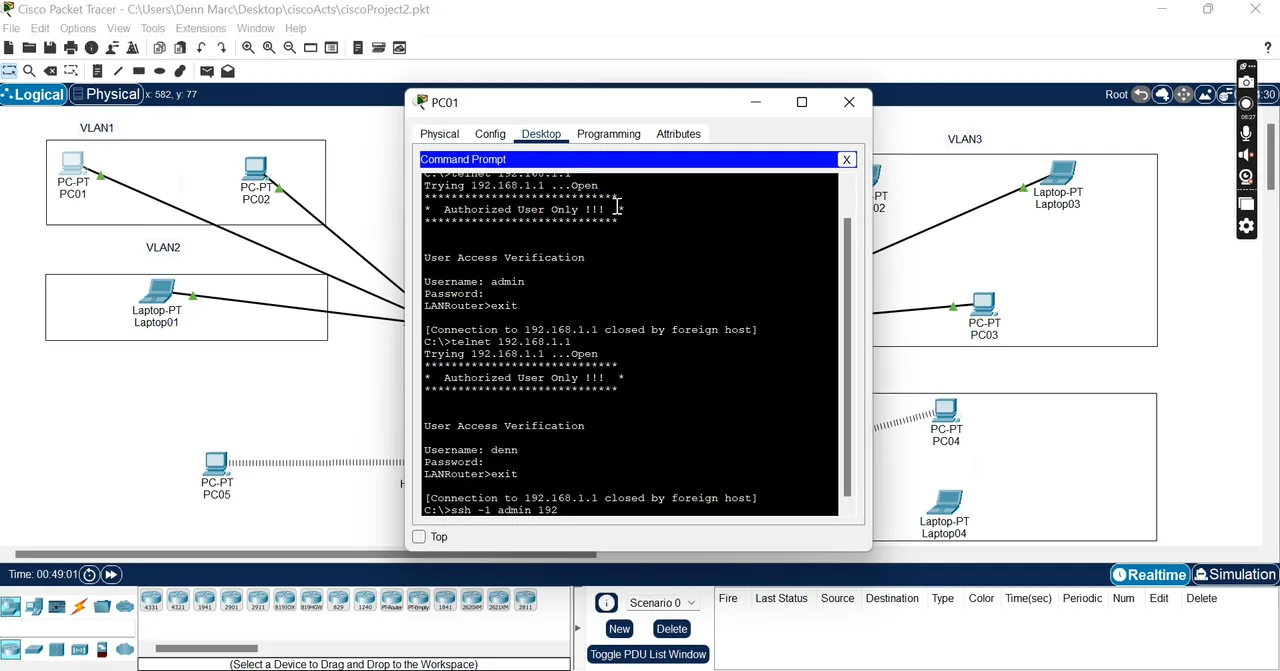Click Toggle PDU List Window button
1280x671 pixels.
pyautogui.click(x=648, y=655)
